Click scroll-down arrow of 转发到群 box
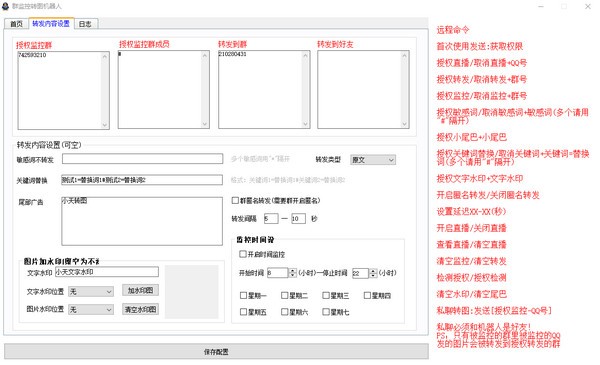 tap(305, 124)
